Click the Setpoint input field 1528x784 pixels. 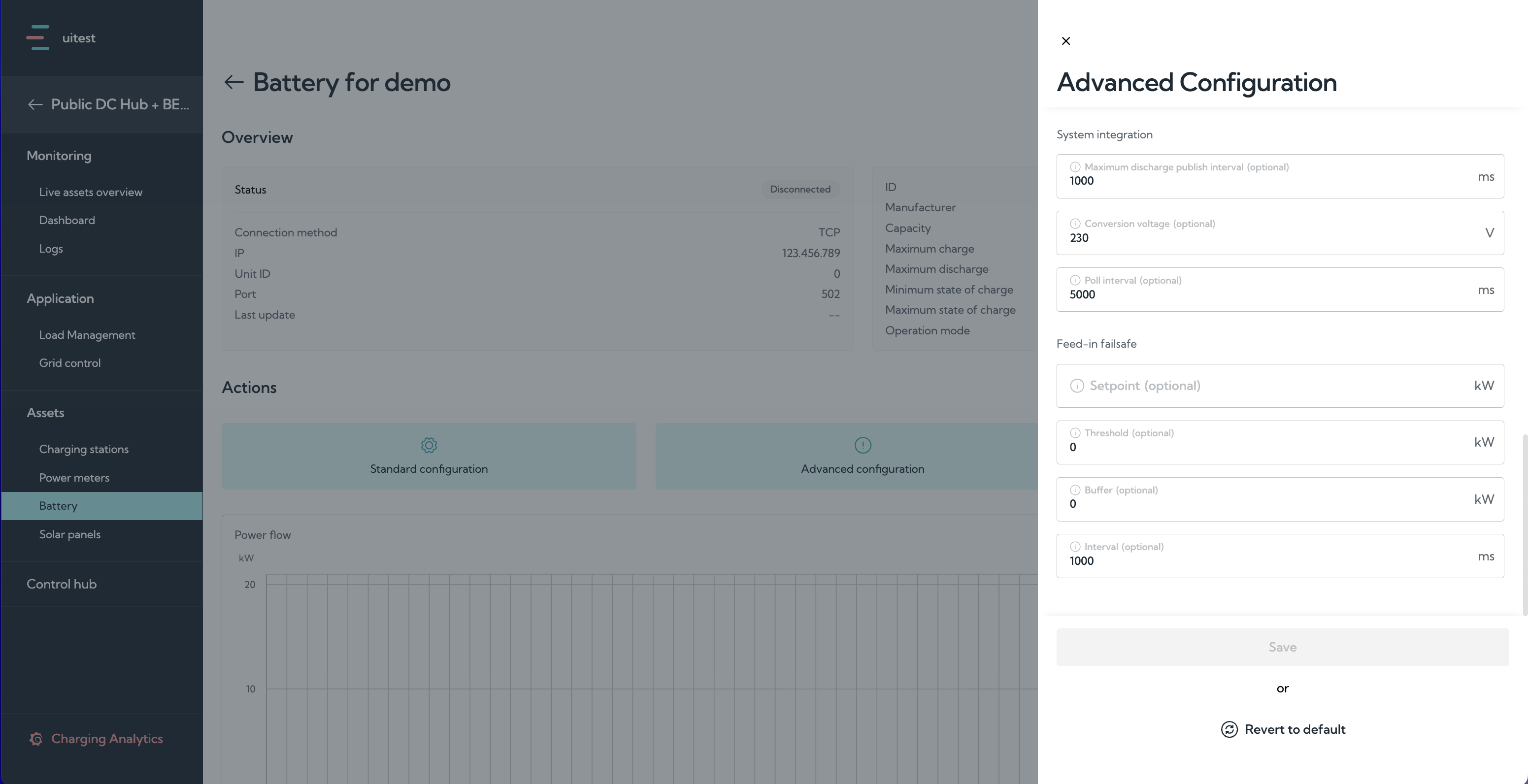click(1280, 386)
